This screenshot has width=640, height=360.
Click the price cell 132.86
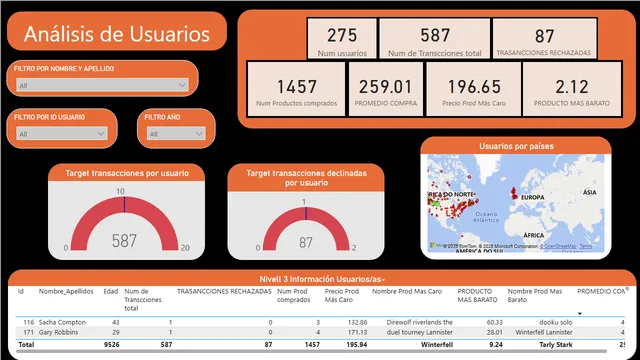coord(357,322)
